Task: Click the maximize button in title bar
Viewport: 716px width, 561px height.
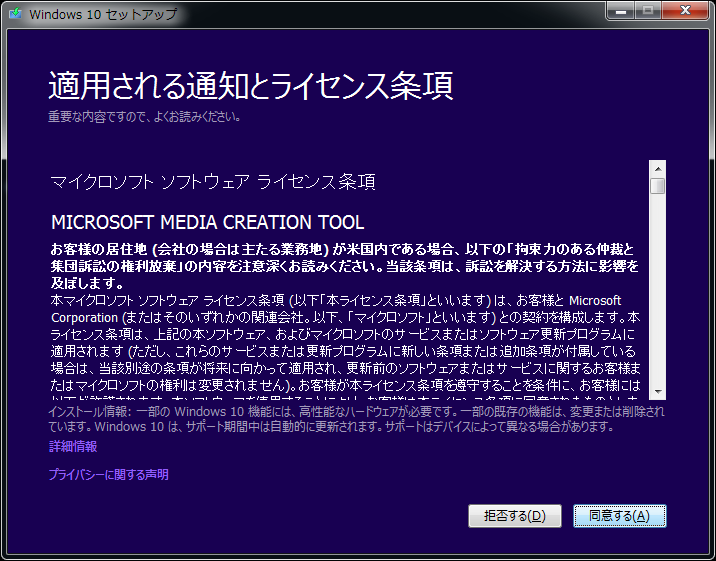Action: tap(647, 11)
